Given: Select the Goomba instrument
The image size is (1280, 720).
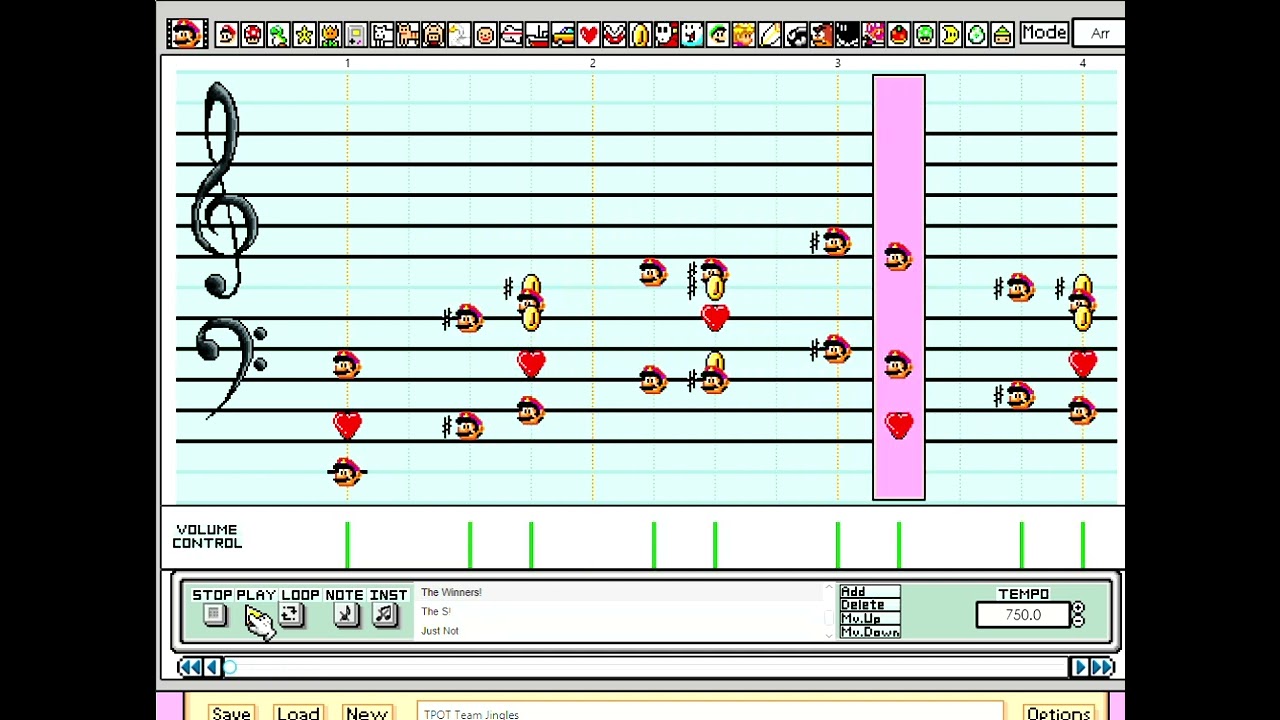Looking at the screenshot, I should coord(821,35).
